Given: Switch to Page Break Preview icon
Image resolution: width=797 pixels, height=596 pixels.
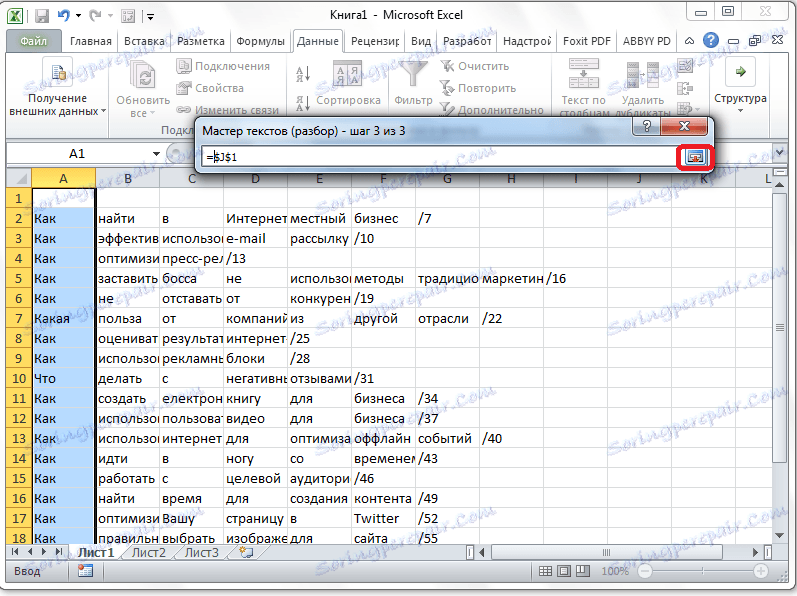Looking at the screenshot, I should point(583,571).
